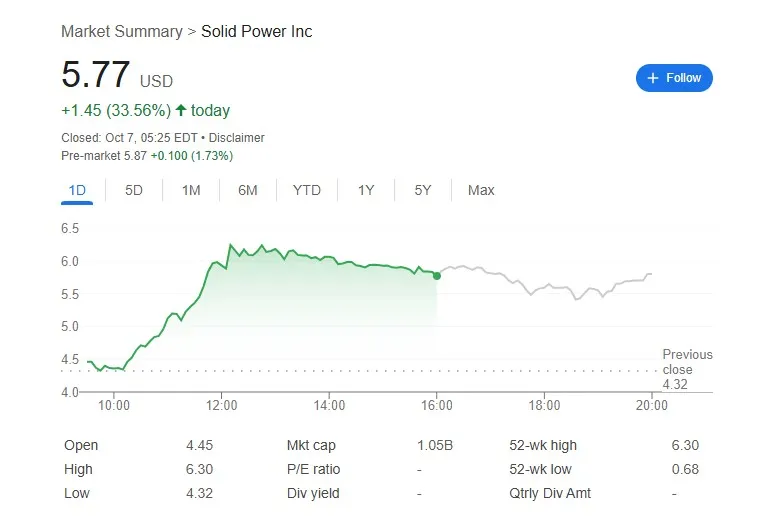Screen dimensions: 757x522
Task: Switch to the 5D chart tab
Action: (134, 190)
